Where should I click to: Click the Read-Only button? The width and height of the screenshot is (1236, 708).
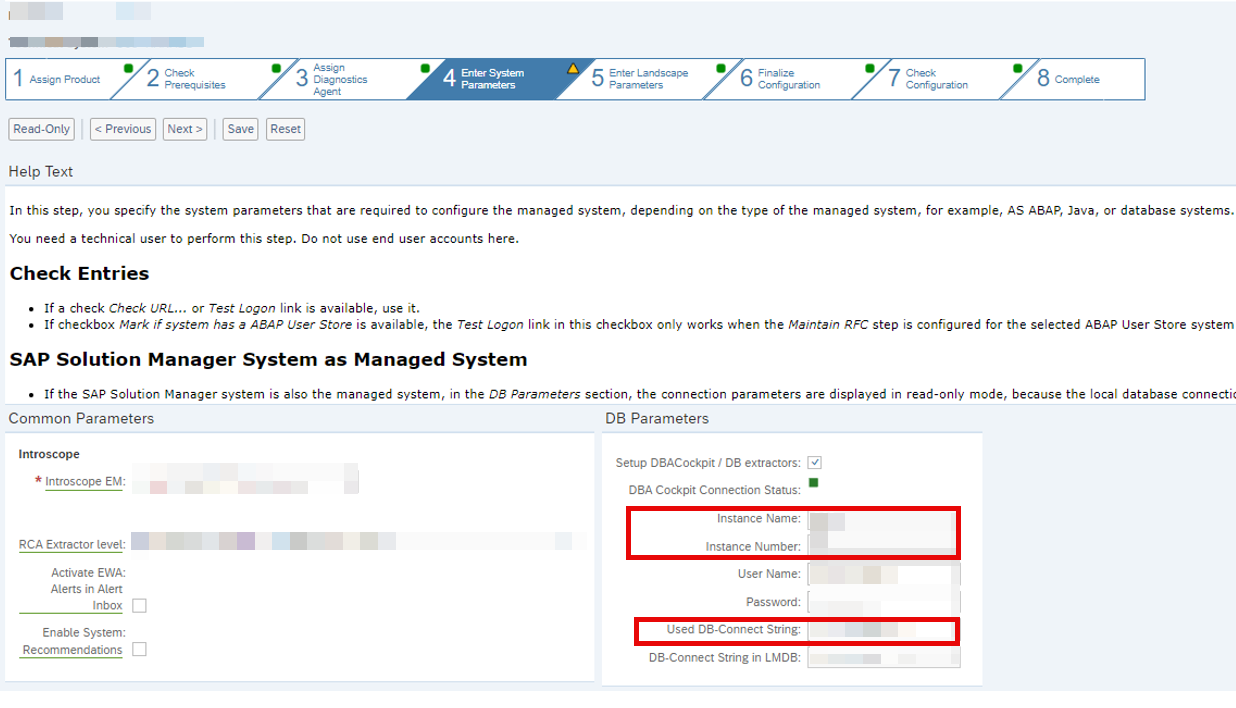click(x=42, y=129)
